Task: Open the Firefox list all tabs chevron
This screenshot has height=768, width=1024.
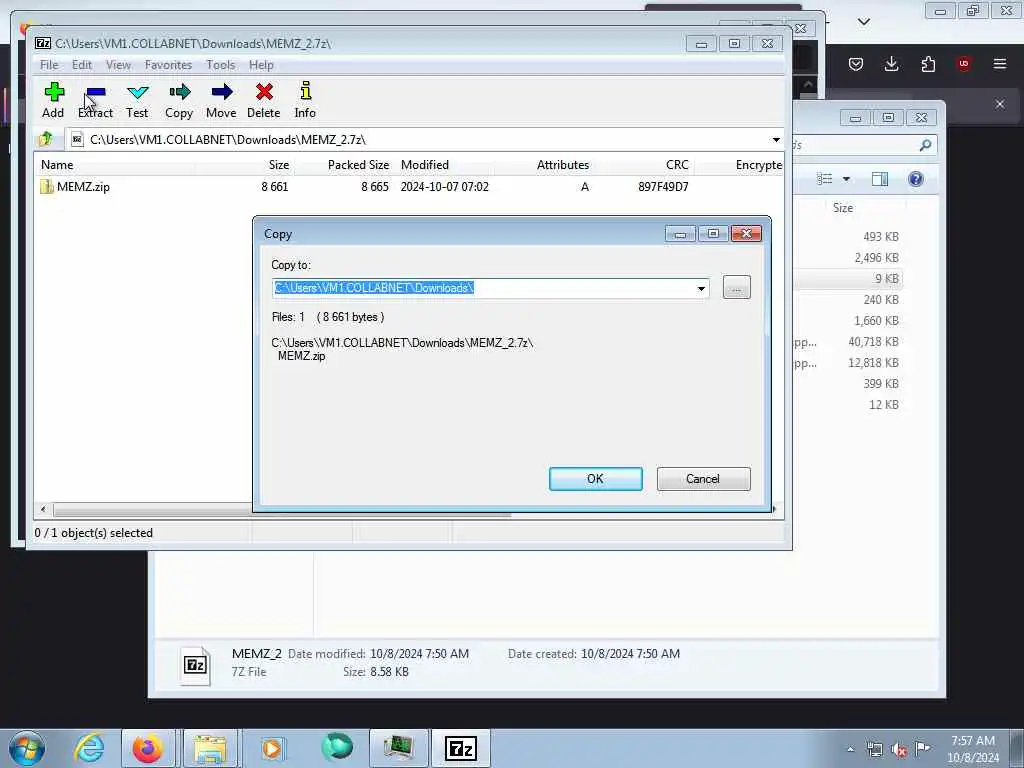Action: [x=864, y=22]
